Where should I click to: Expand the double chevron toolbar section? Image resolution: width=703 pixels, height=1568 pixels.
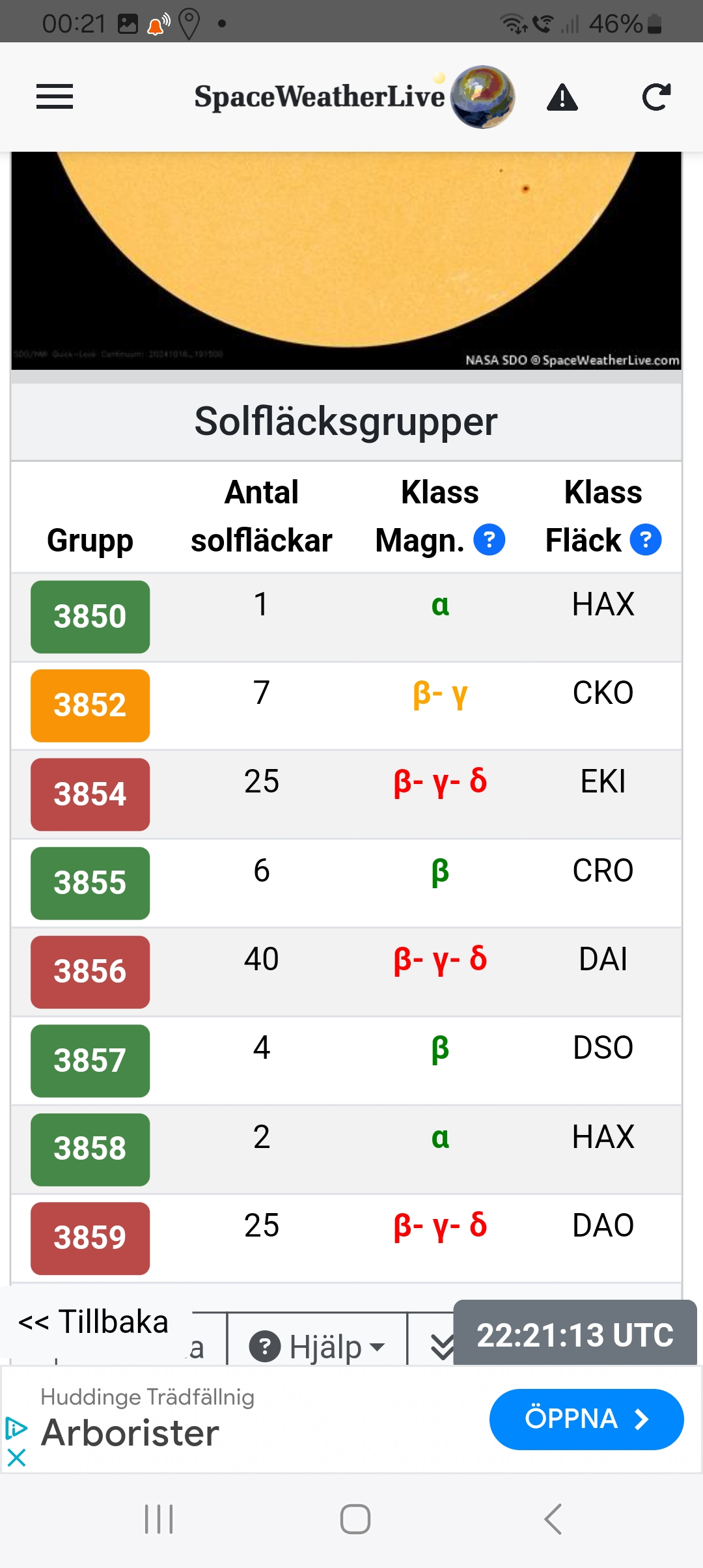[x=442, y=1347]
